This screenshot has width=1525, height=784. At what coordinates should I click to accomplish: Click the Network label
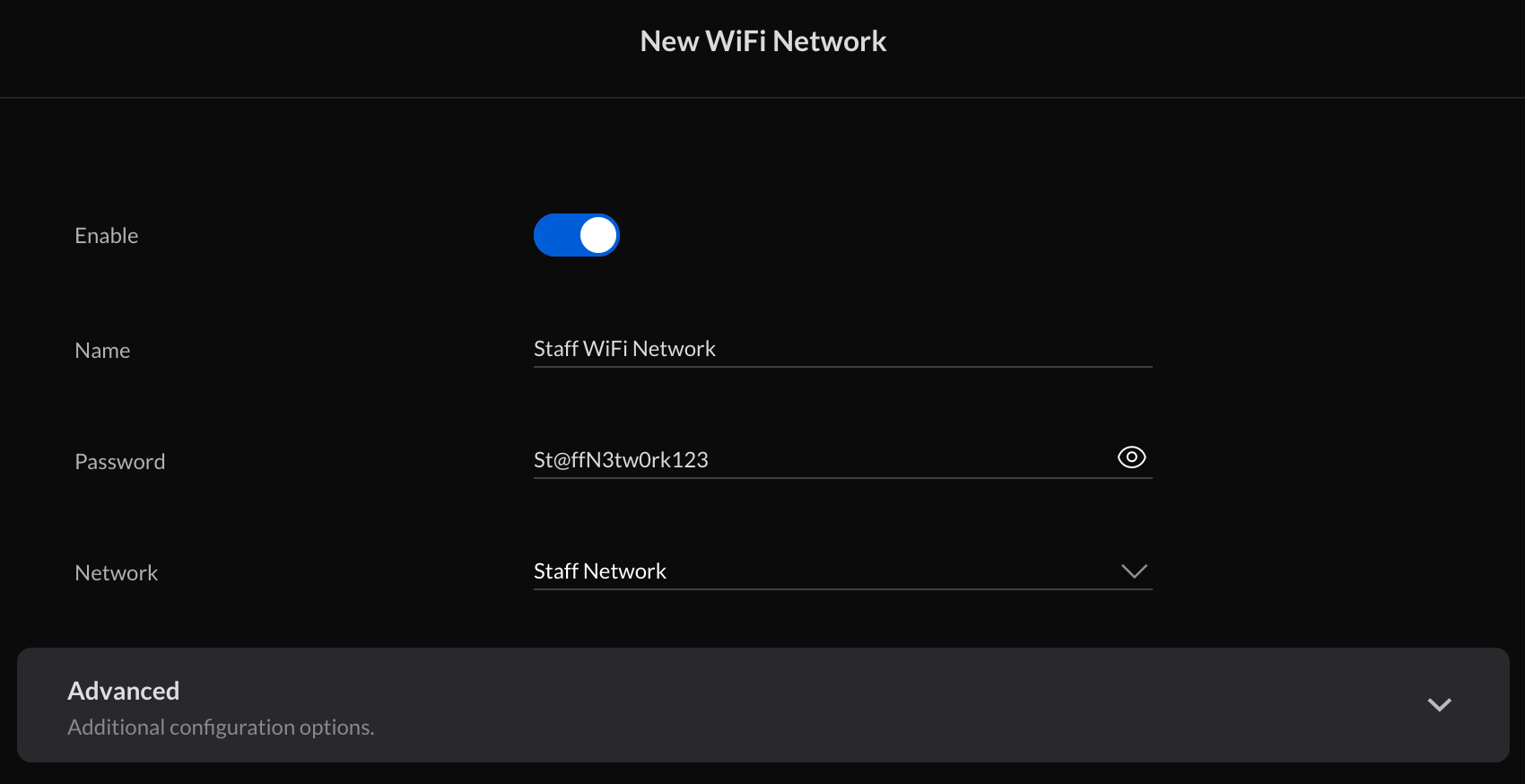117,573
